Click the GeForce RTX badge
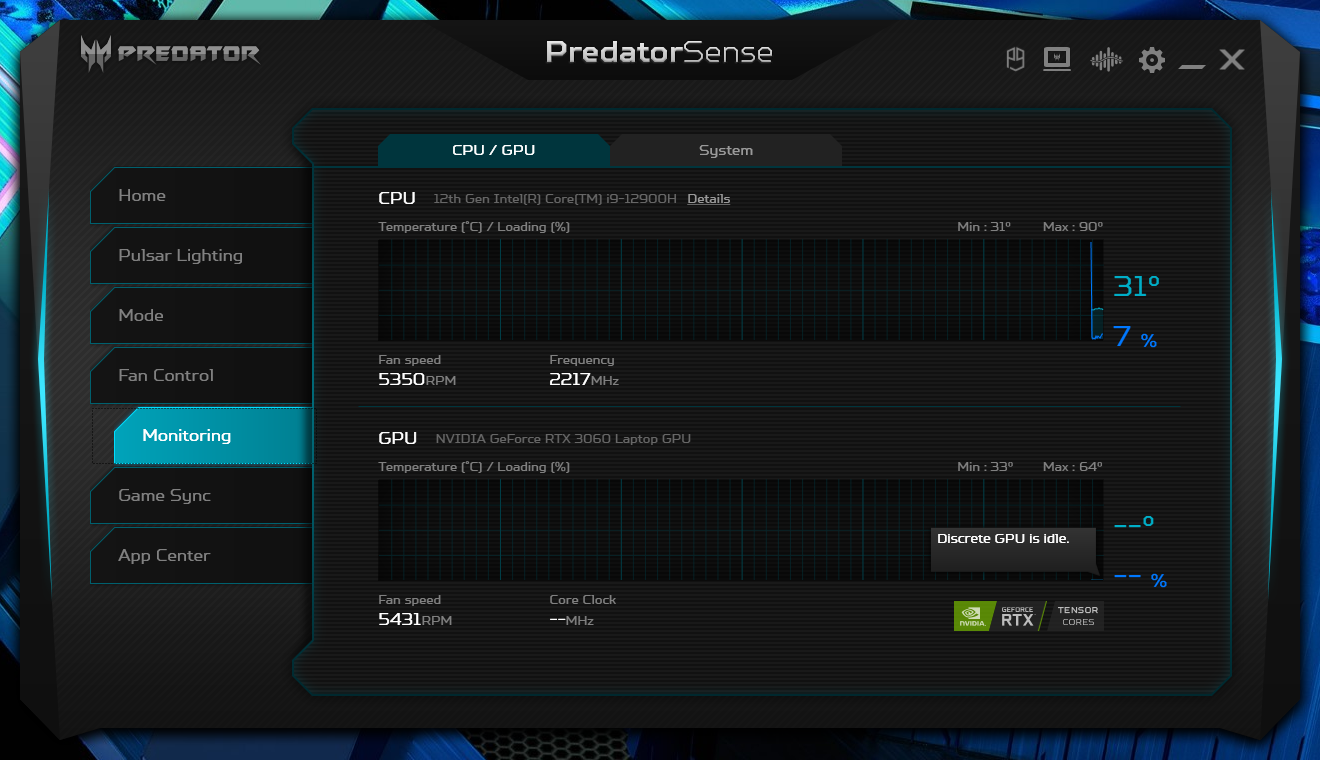The height and width of the screenshot is (760, 1320). (1018, 616)
